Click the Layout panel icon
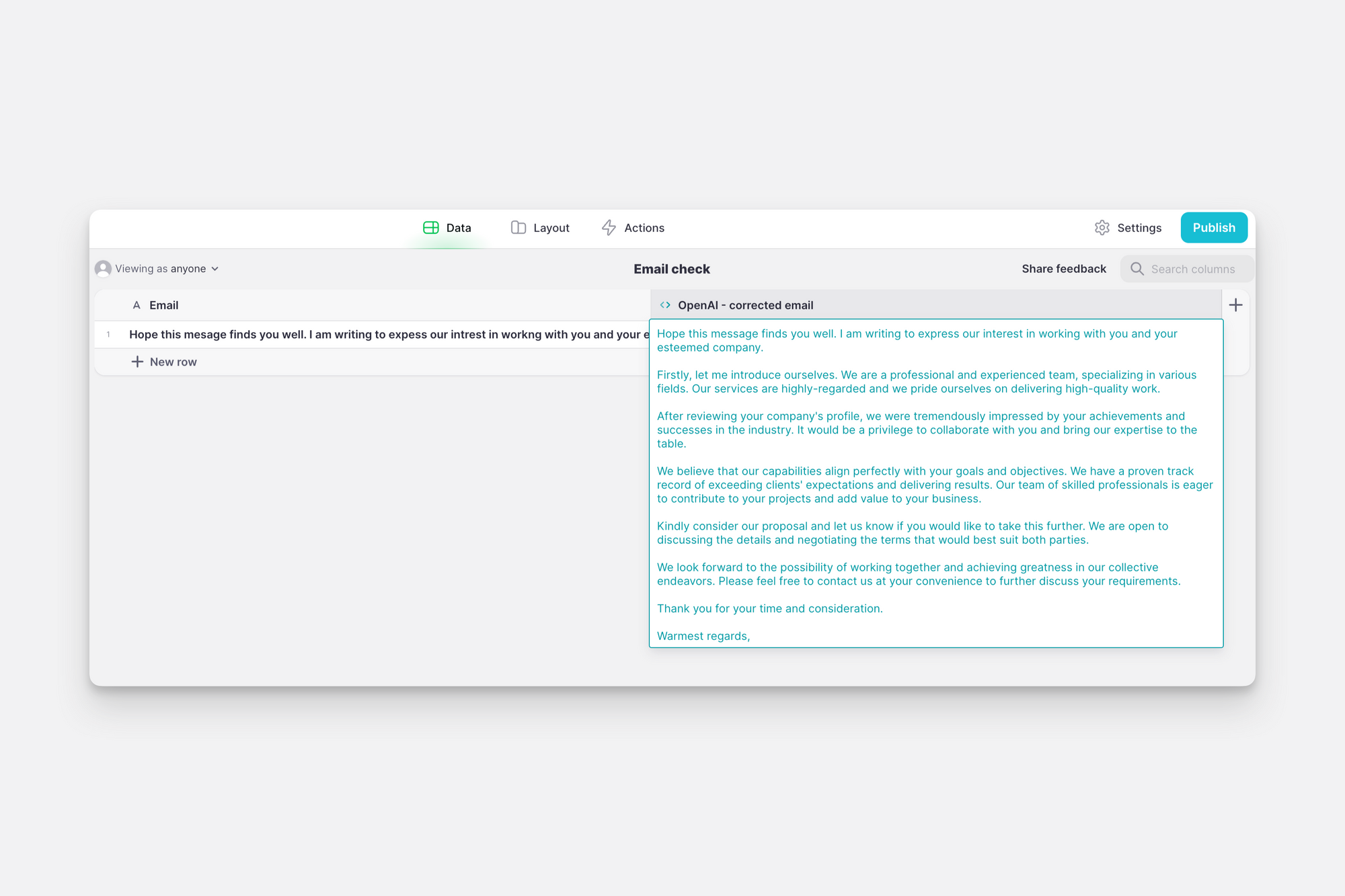 (518, 228)
